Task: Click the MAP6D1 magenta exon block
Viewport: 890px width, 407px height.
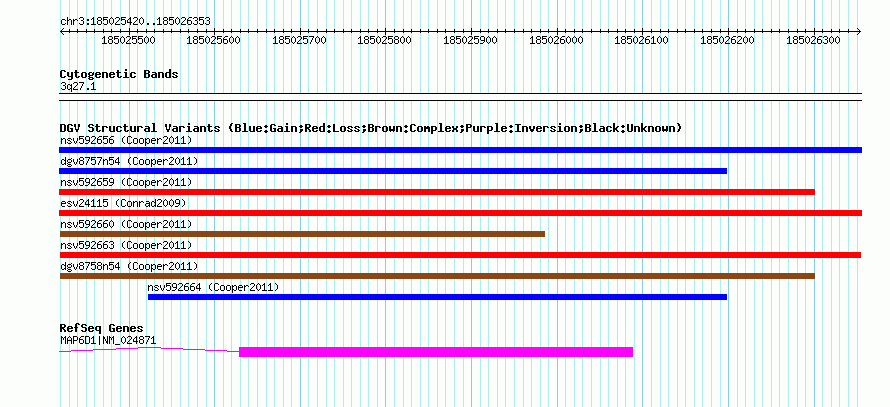Action: [x=436, y=352]
